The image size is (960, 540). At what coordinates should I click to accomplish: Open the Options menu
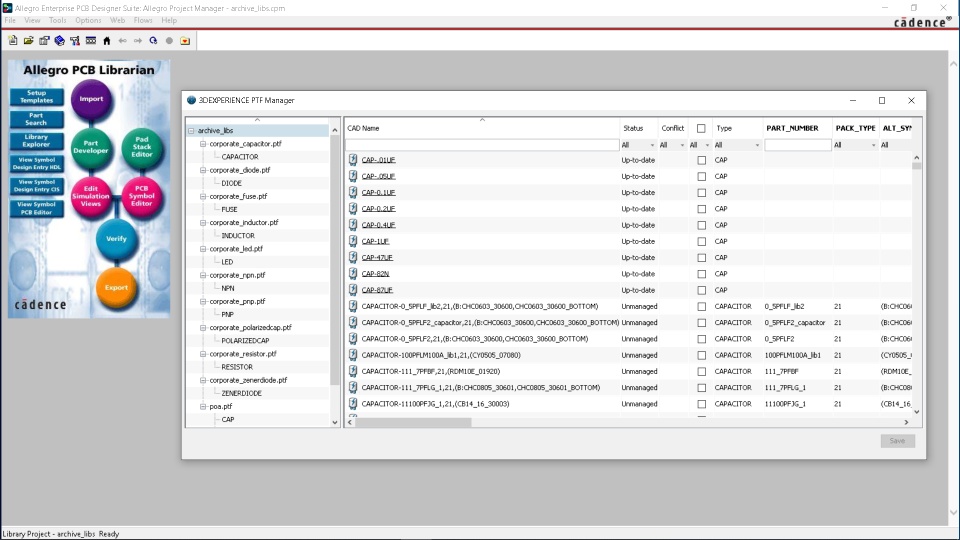pyautogui.click(x=88, y=20)
